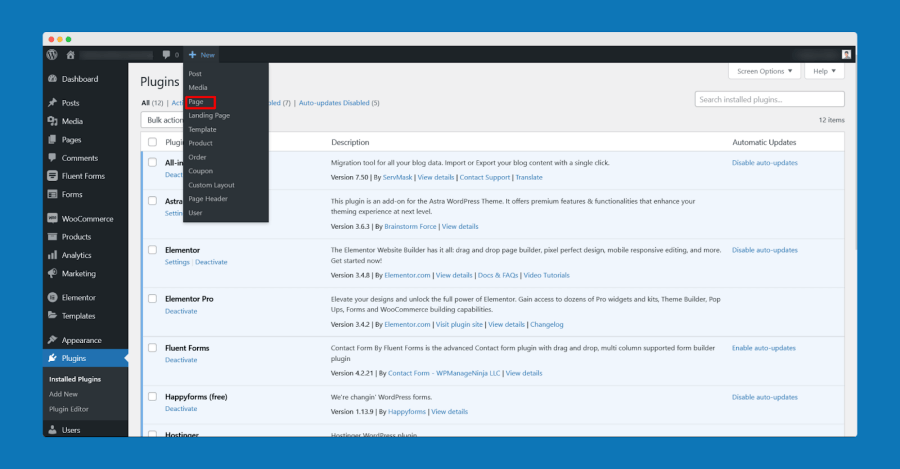Deactivate the Elementor Pro plugin
The height and width of the screenshot is (469, 900).
tap(181, 311)
